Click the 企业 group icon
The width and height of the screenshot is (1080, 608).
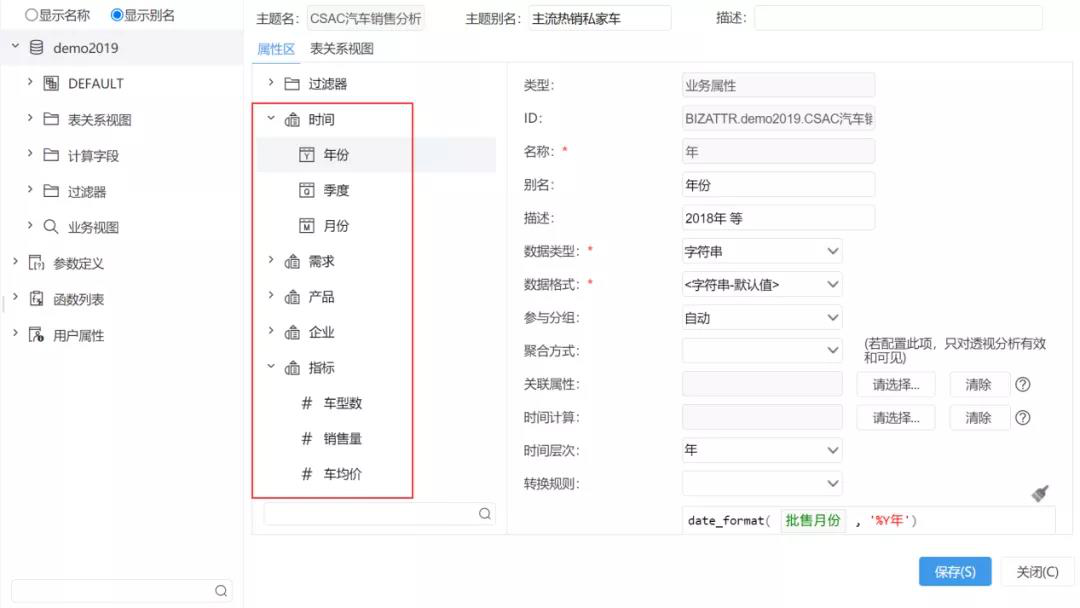pos(292,333)
